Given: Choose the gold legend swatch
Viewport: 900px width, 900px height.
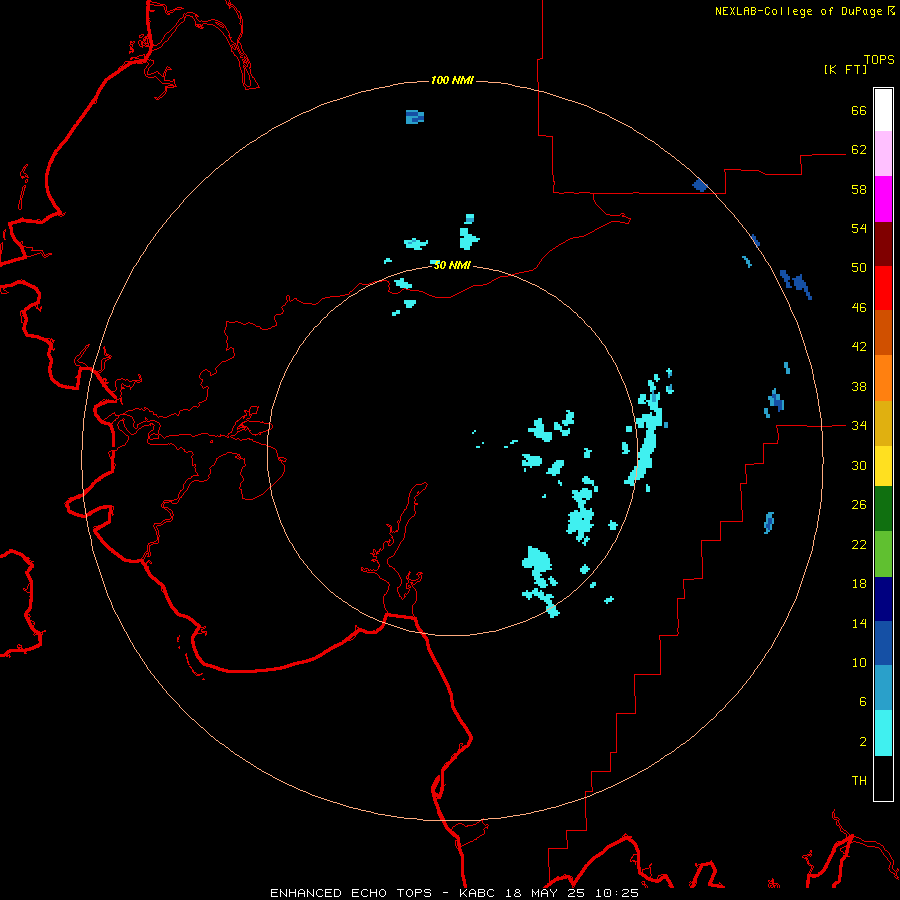Looking at the screenshot, I should [883, 423].
